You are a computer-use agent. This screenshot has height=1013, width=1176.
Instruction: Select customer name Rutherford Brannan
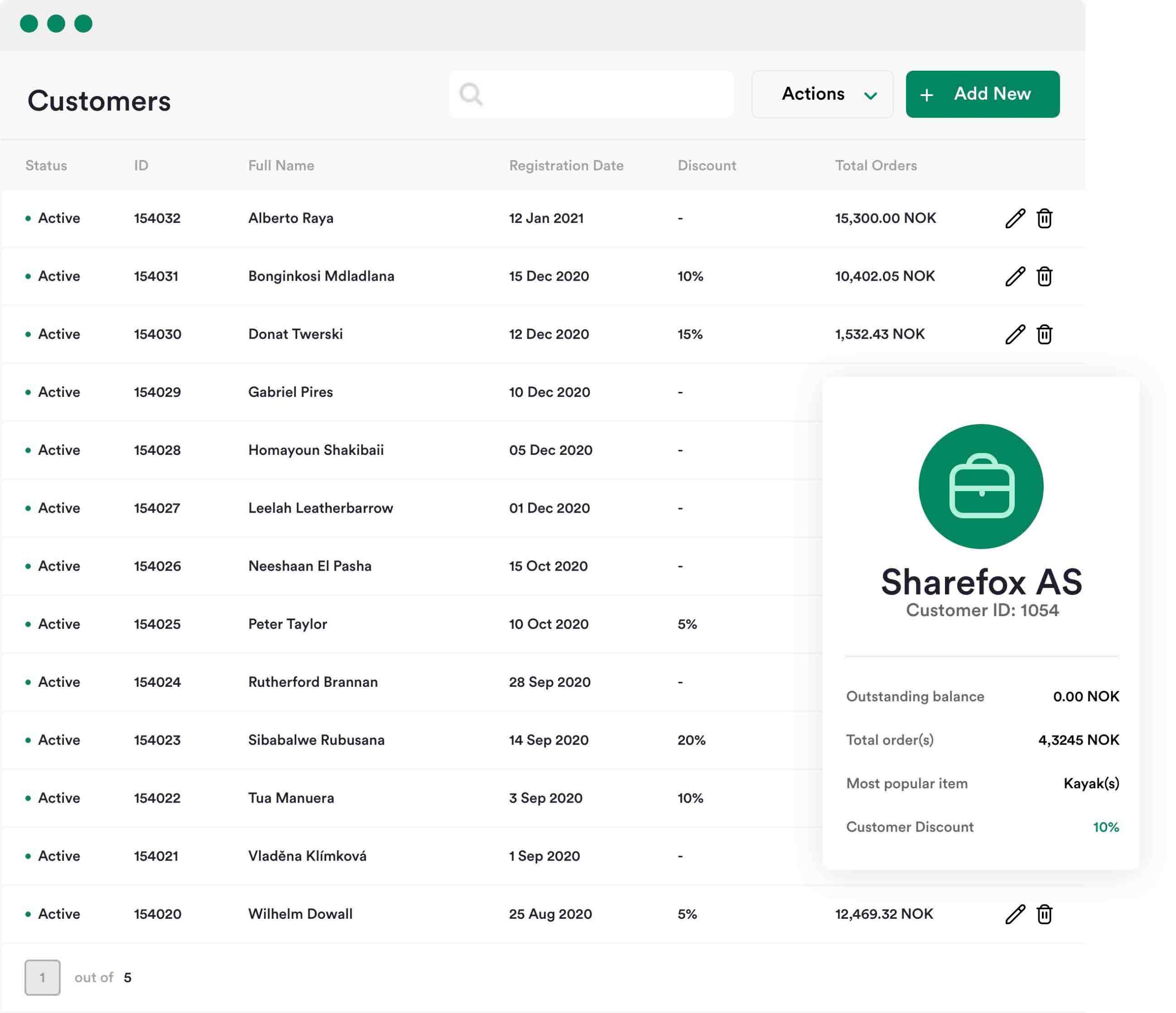click(313, 682)
